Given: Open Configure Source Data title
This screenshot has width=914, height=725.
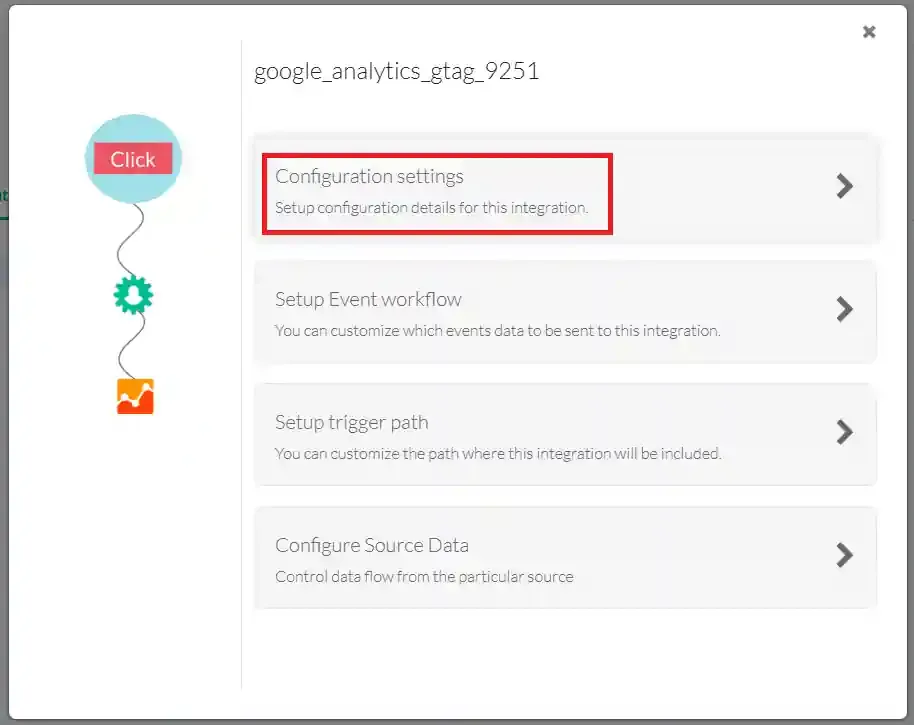Looking at the screenshot, I should pyautogui.click(x=372, y=545).
